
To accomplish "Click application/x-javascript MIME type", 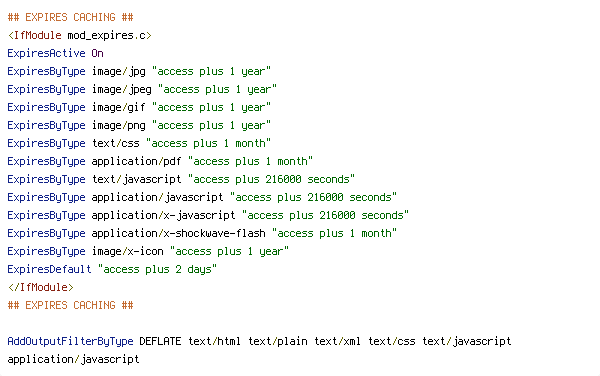I will 163,215.
